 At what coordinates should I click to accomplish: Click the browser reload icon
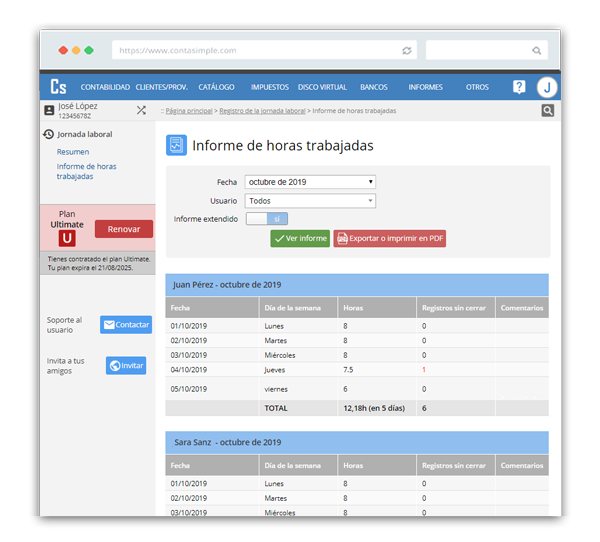coord(407,51)
